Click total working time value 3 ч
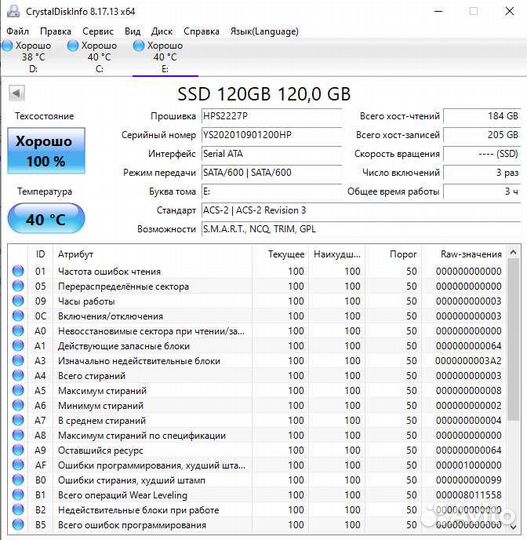527x540 pixels. pos(482,191)
